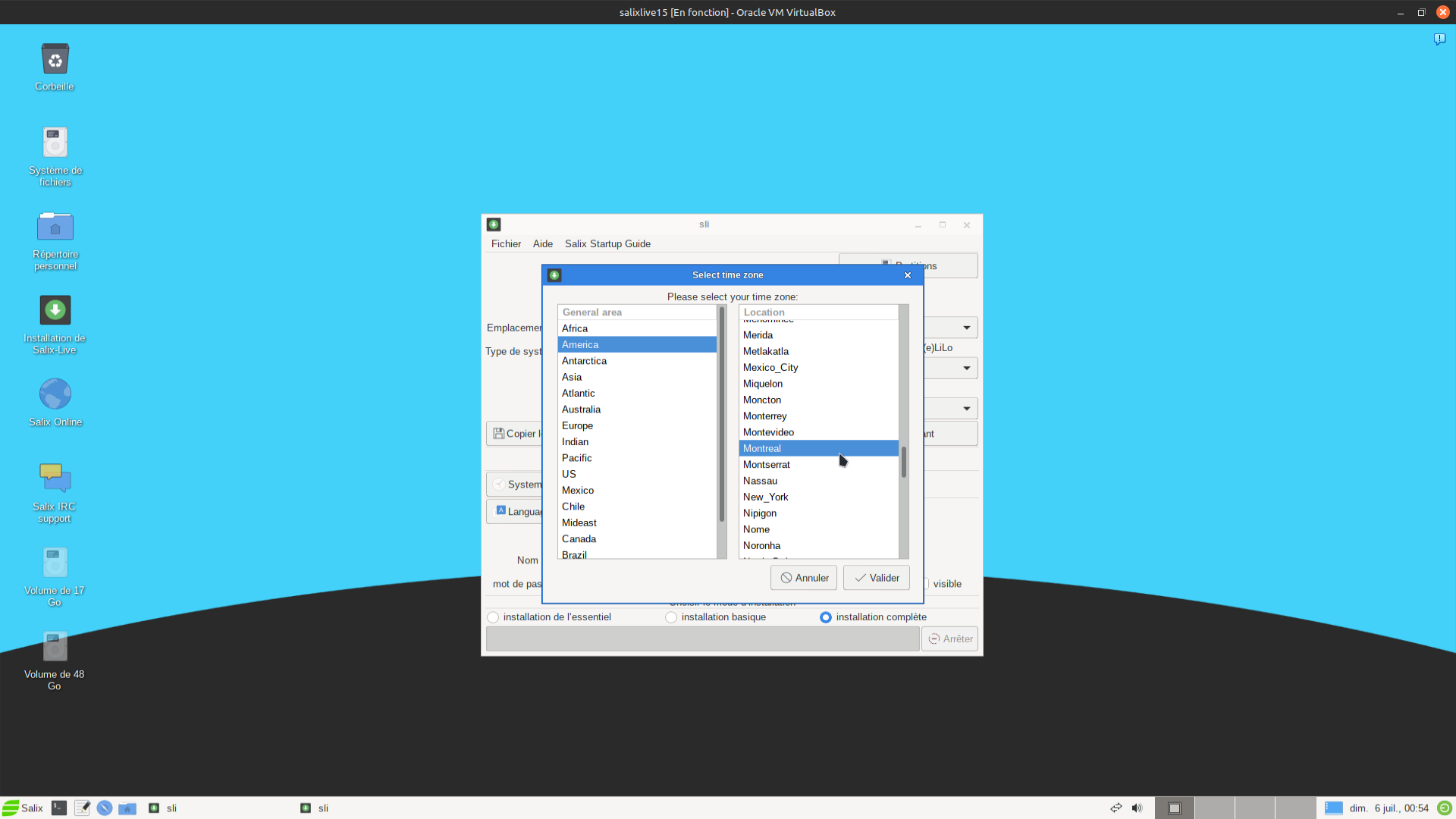Image resolution: width=1456 pixels, height=819 pixels.
Task: Open the Aide menu
Action: pyautogui.click(x=542, y=243)
